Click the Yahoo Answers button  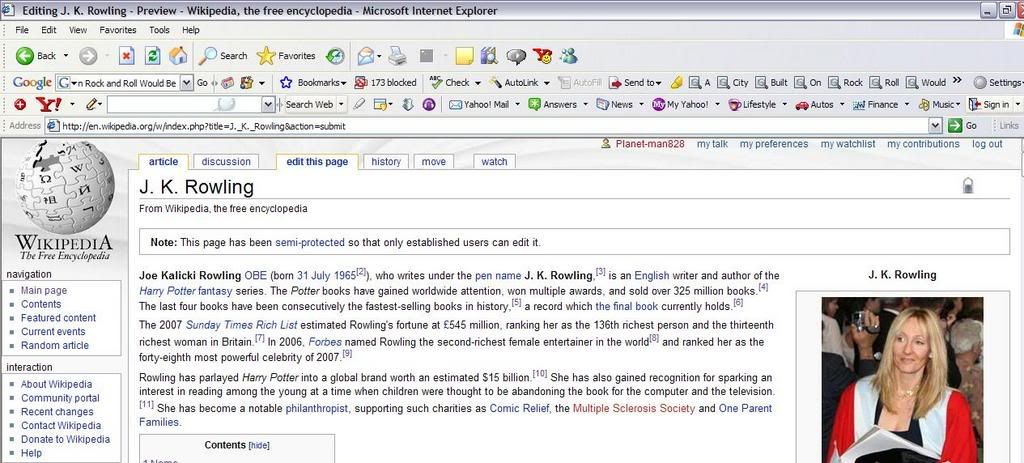[x=552, y=104]
